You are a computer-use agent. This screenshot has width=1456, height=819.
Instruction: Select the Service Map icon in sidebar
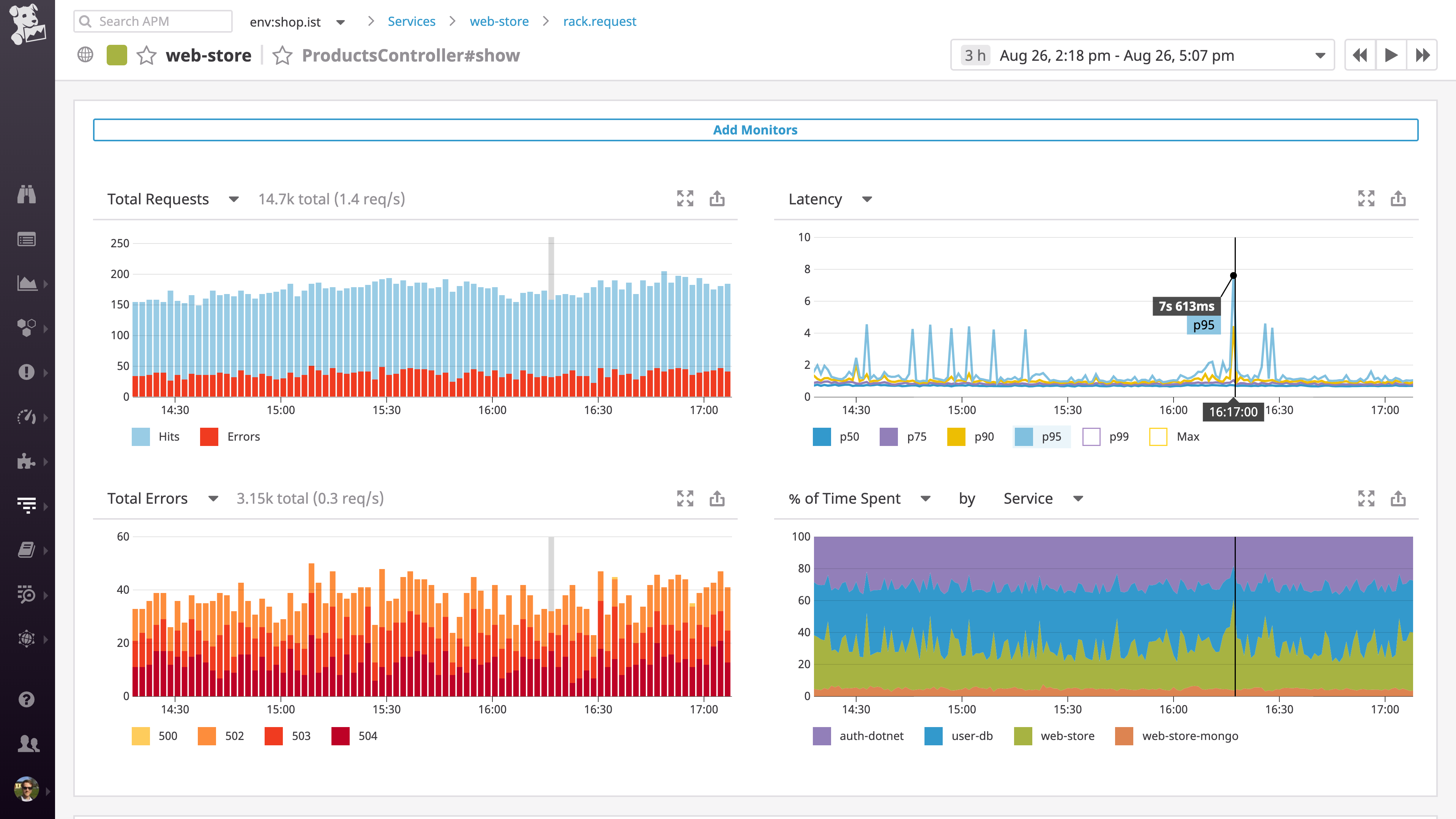(x=27, y=327)
